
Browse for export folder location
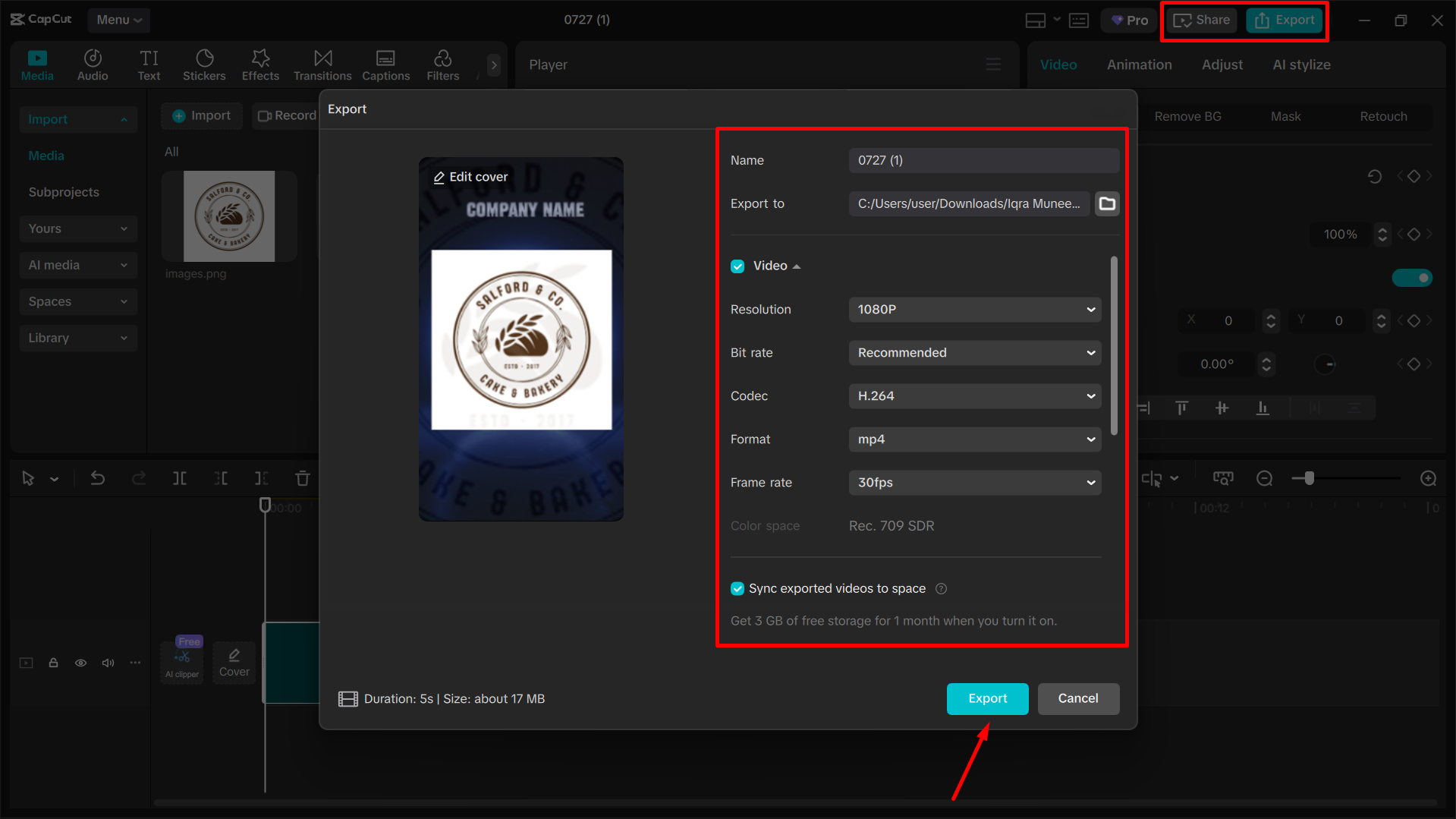tap(1107, 203)
